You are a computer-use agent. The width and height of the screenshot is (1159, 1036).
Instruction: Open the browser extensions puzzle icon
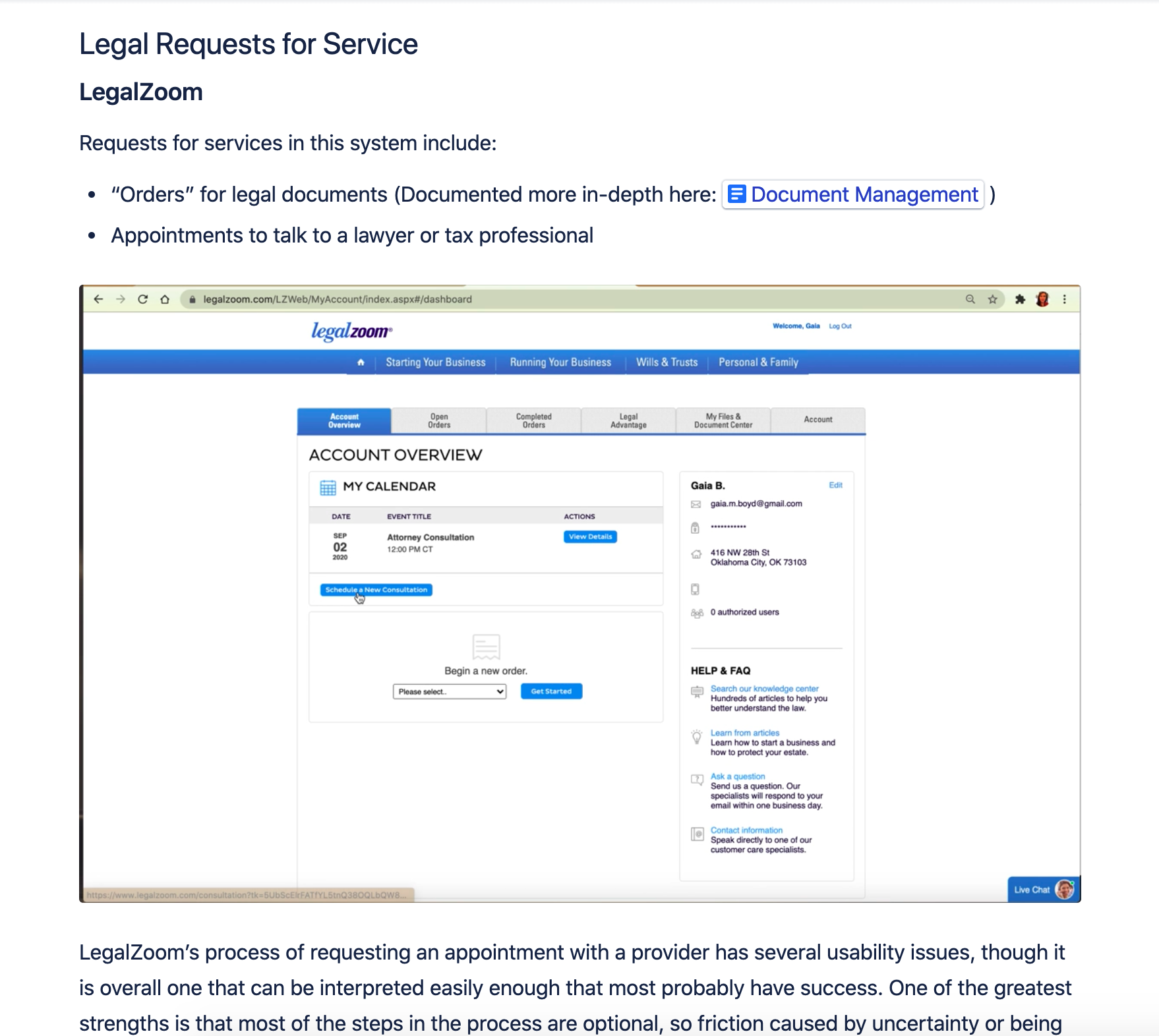click(x=1020, y=299)
